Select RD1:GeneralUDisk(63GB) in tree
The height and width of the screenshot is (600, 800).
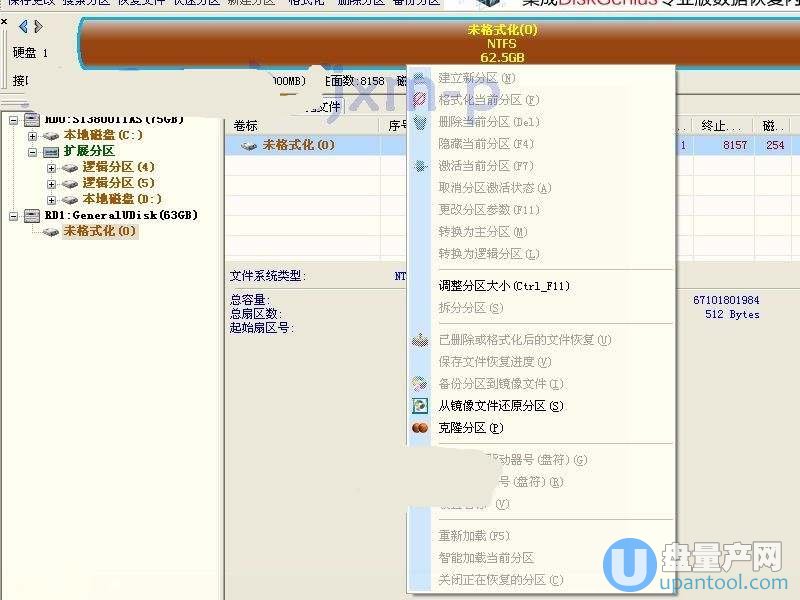click(121, 215)
